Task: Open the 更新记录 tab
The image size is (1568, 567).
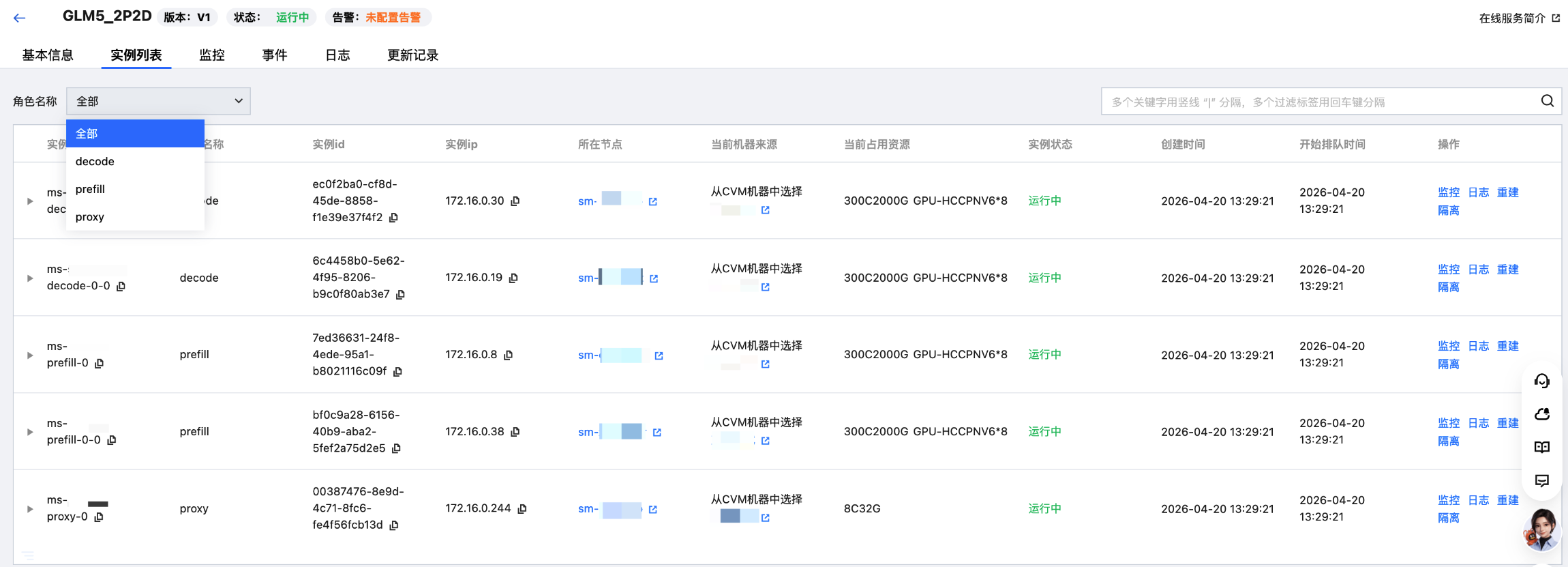Action: click(412, 55)
